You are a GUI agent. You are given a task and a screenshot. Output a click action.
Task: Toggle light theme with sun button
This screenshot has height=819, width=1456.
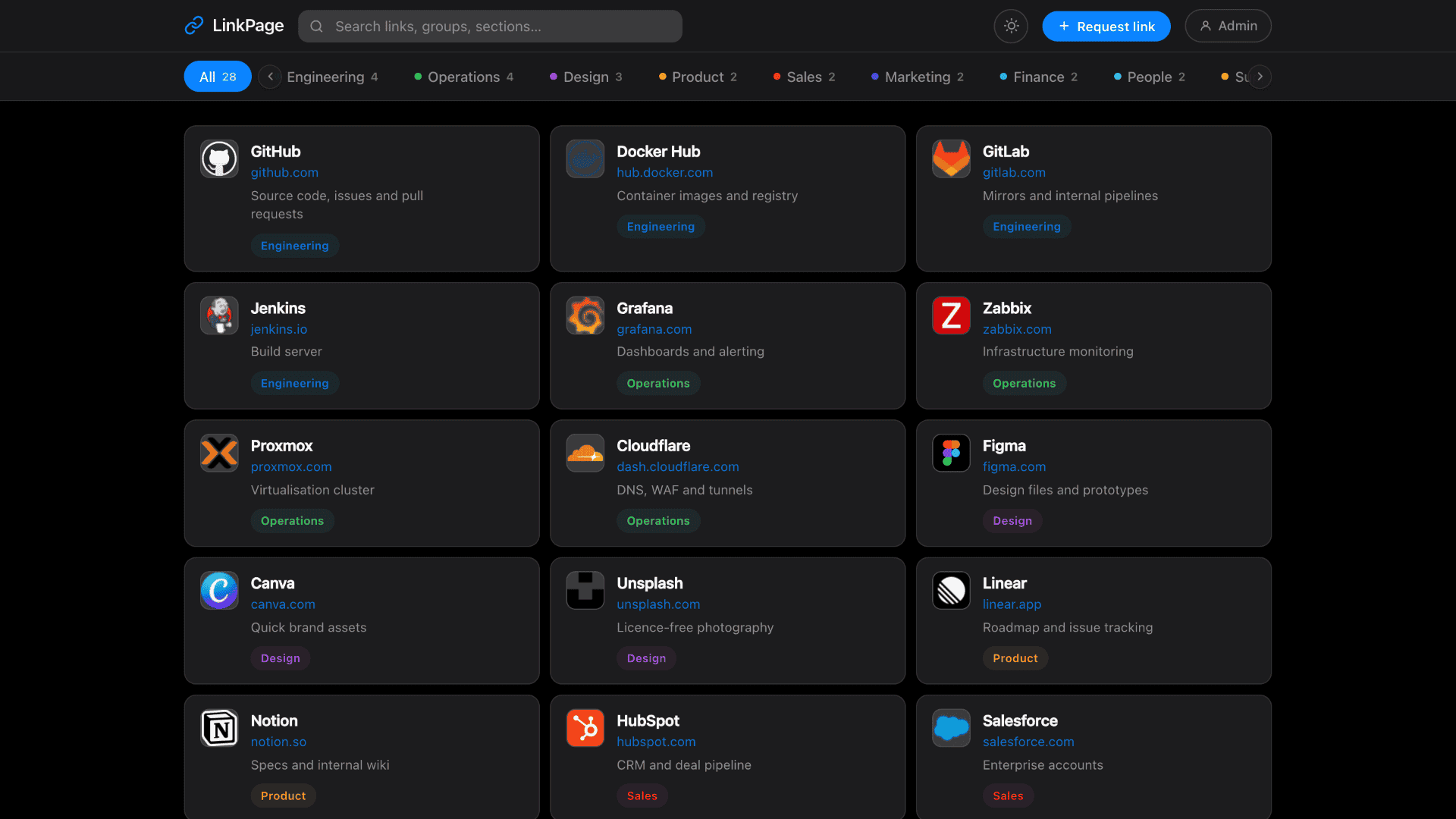click(x=1011, y=26)
